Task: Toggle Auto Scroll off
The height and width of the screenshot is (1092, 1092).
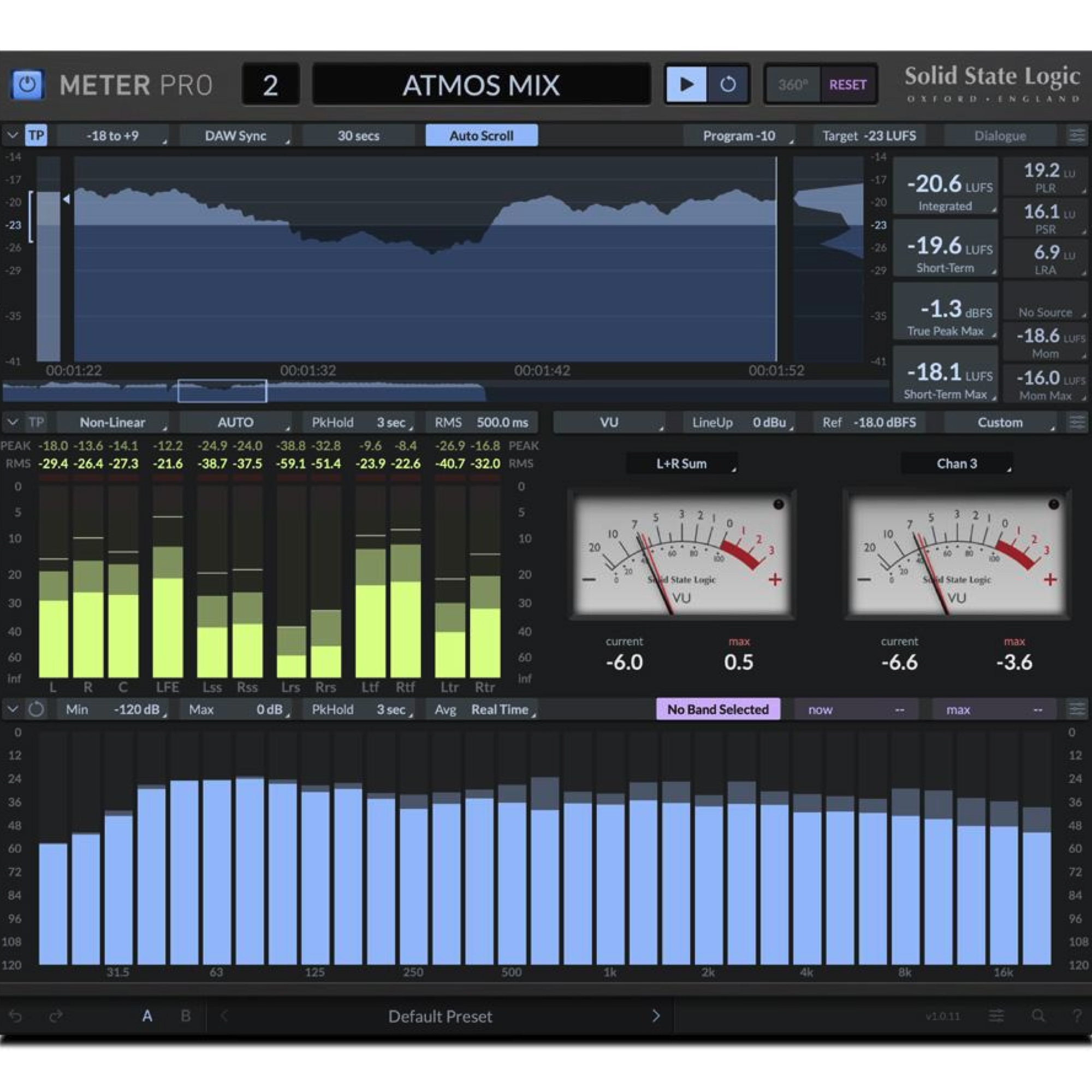Action: [481, 135]
